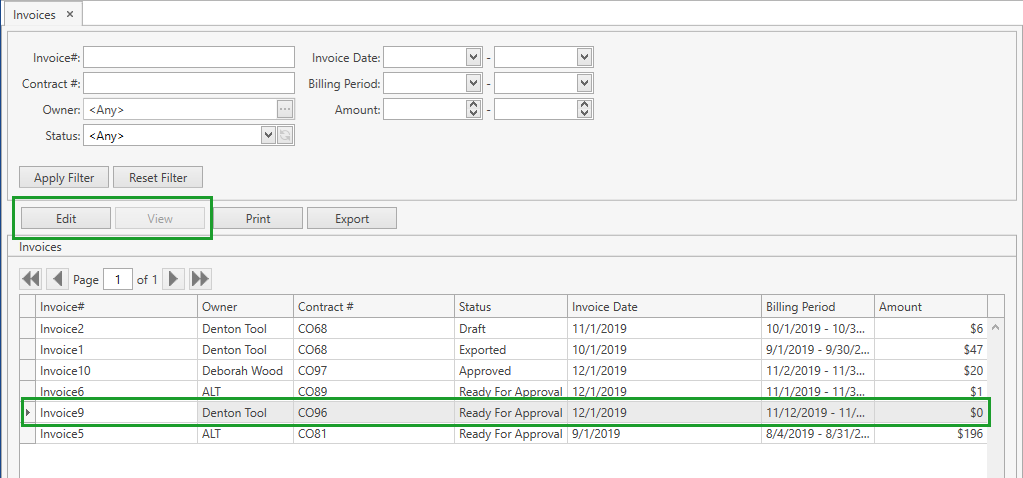The image size is (1023, 478).
Task: Adjust Amount minimum value spinner
Action: [x=473, y=109]
